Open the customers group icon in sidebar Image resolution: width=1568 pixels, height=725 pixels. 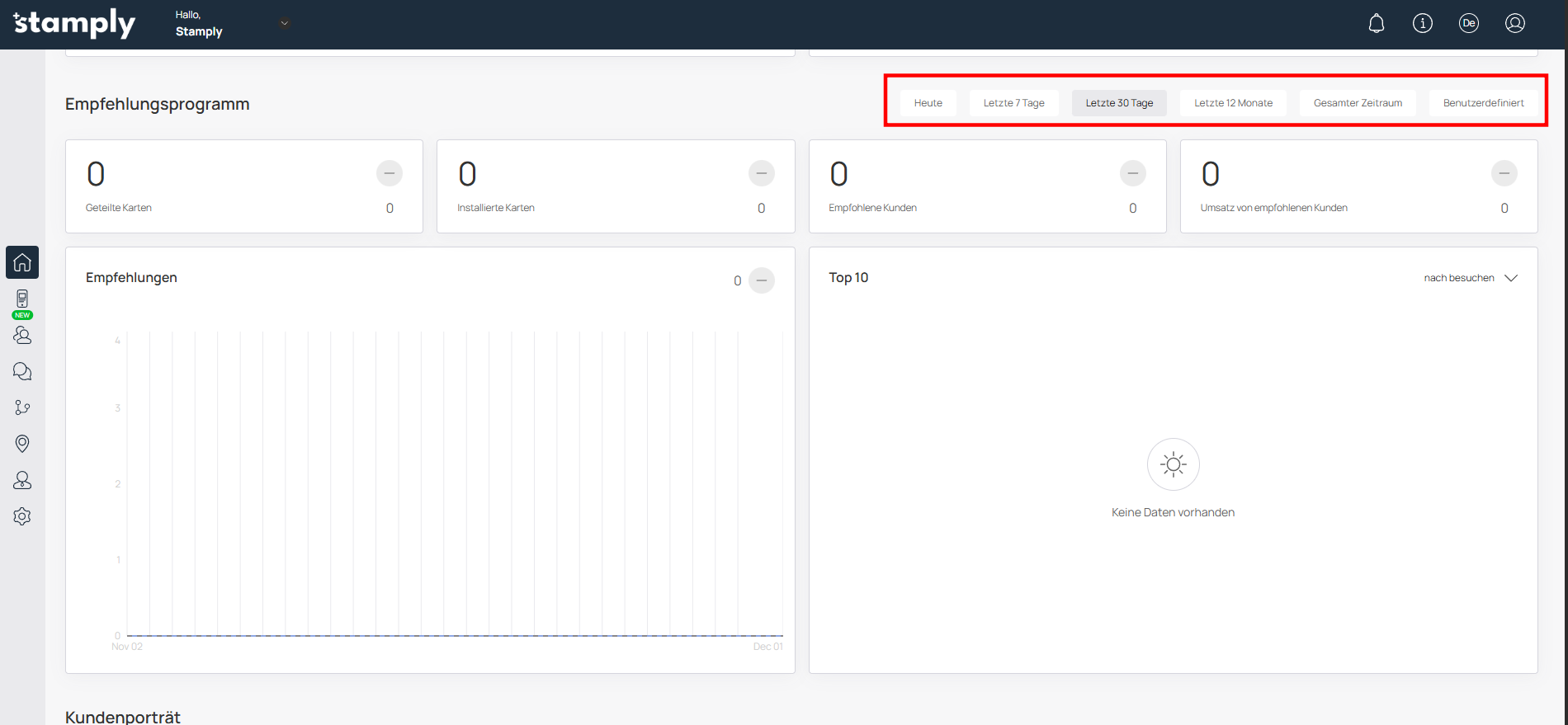coord(22,335)
